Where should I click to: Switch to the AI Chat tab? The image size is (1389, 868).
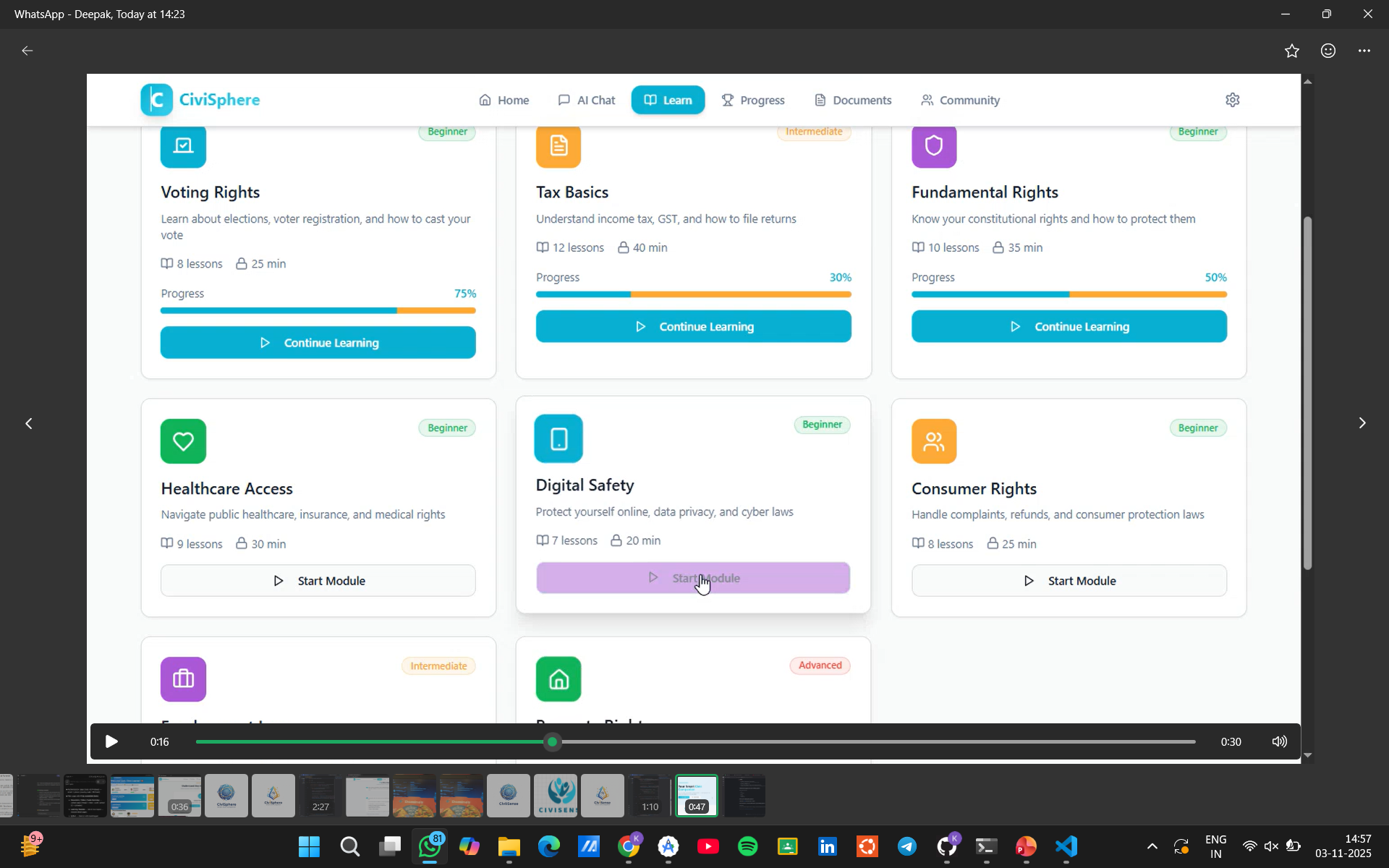pos(587,100)
